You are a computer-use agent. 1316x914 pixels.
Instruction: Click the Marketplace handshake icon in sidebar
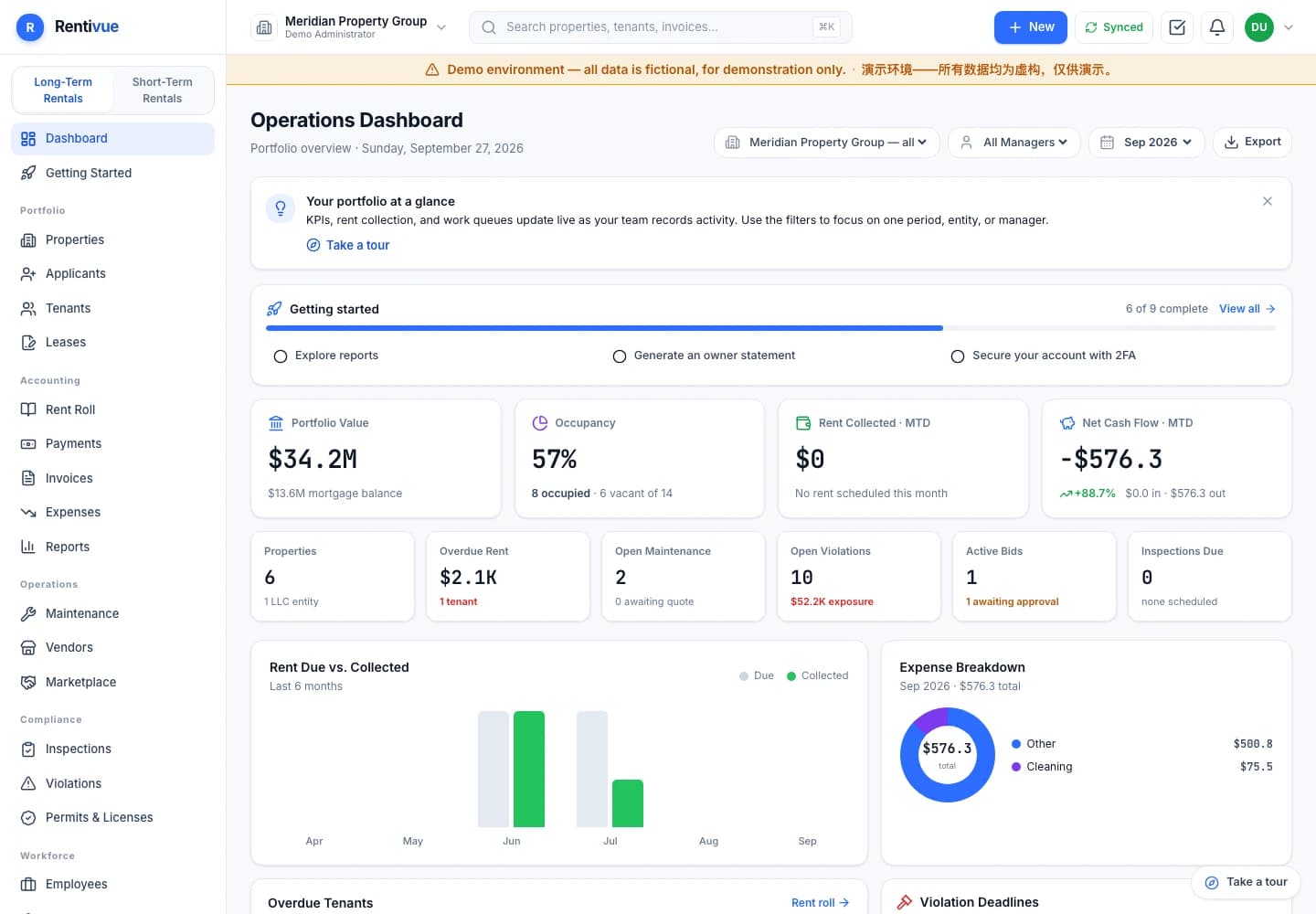28,682
